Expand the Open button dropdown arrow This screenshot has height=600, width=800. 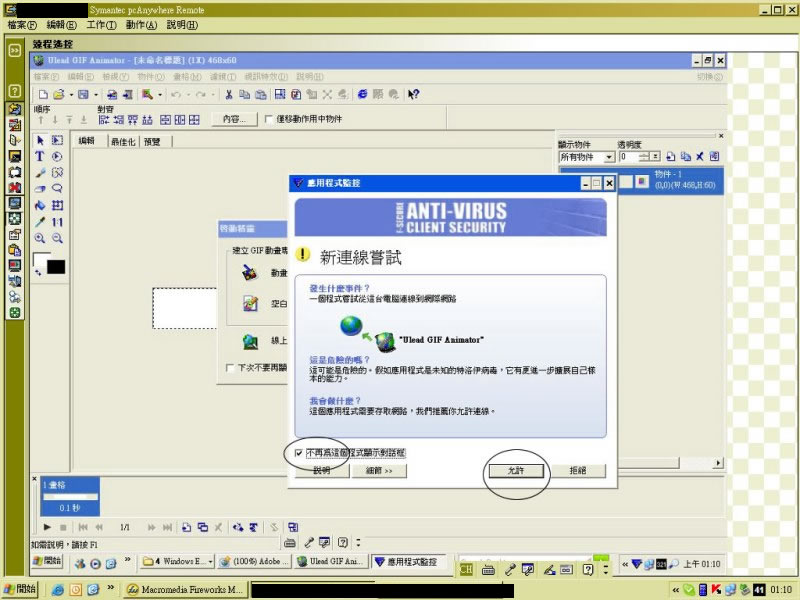click(x=71, y=95)
